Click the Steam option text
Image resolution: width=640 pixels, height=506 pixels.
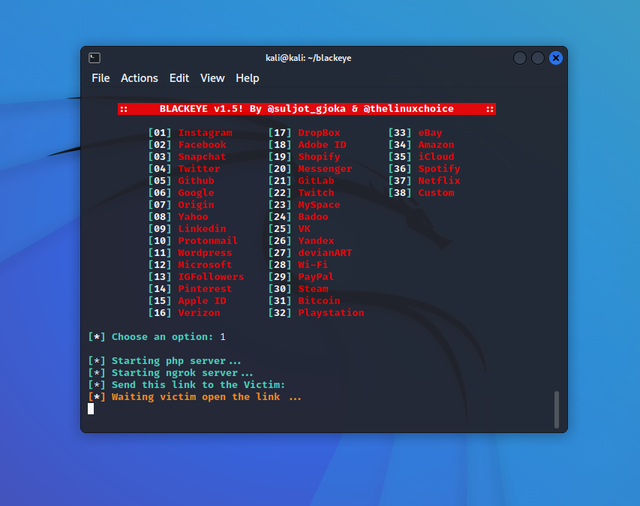313,289
